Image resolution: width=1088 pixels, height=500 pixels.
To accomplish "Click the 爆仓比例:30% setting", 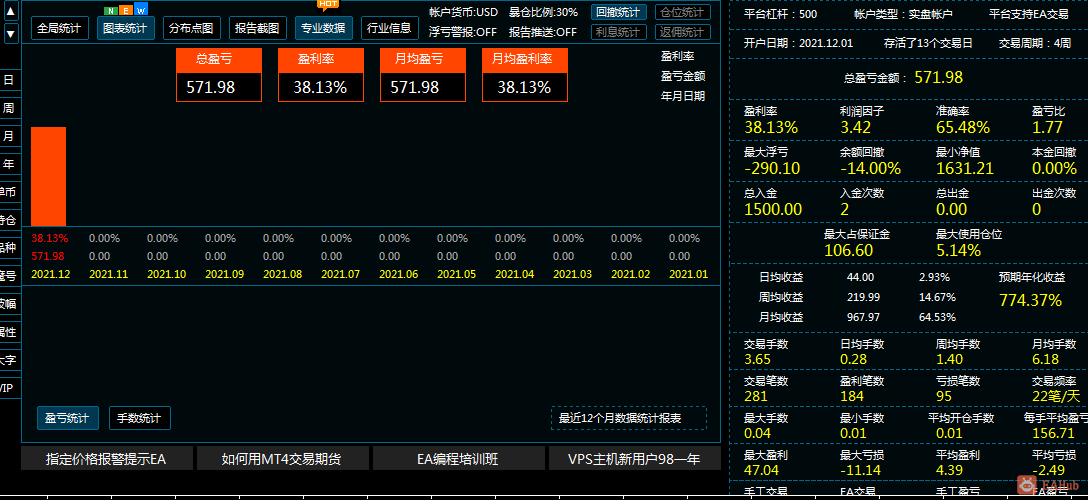I will coord(543,12).
